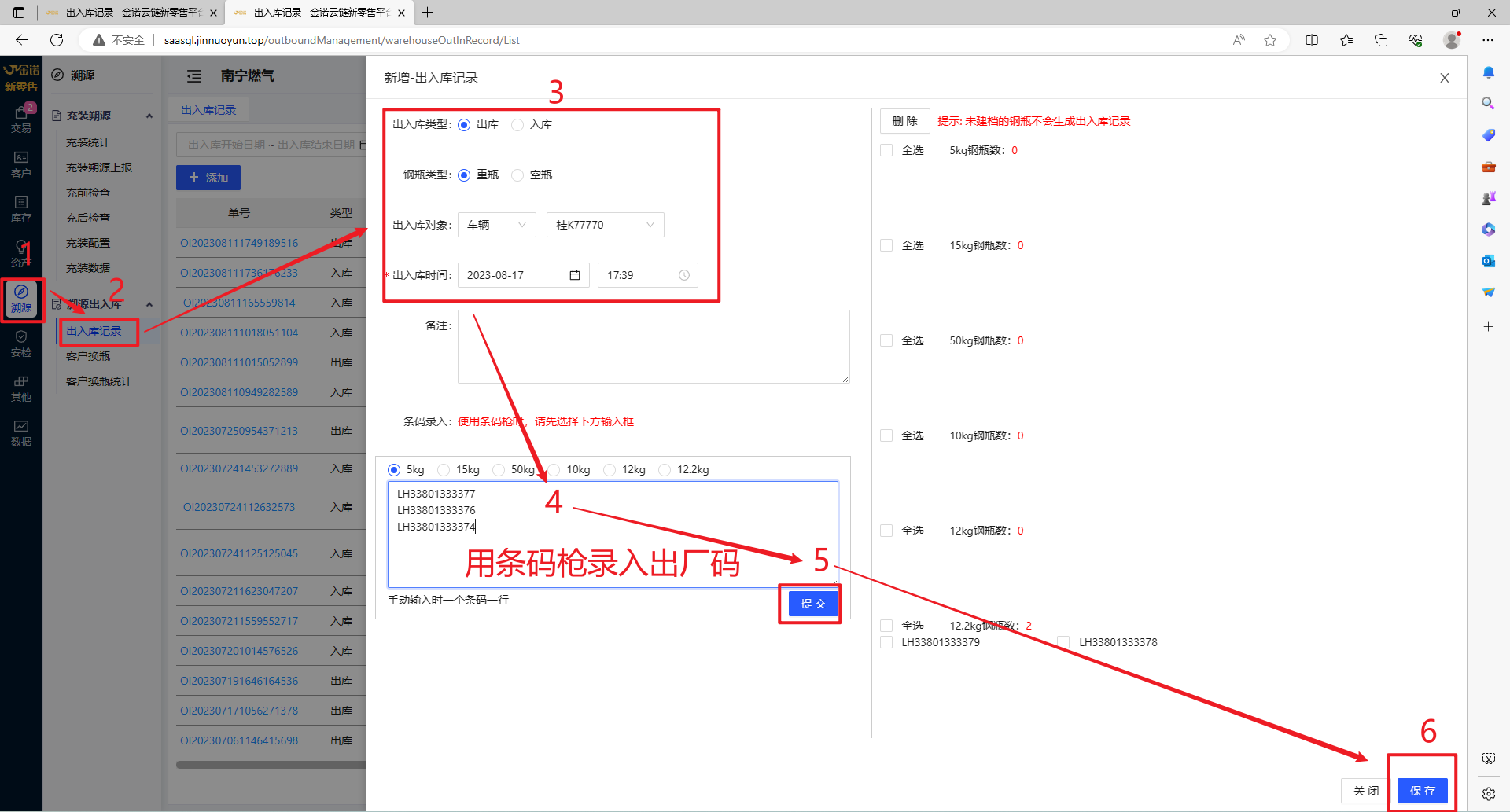1510x812 pixels.
Task: Open the 客户 sidebar section
Action: [21, 164]
